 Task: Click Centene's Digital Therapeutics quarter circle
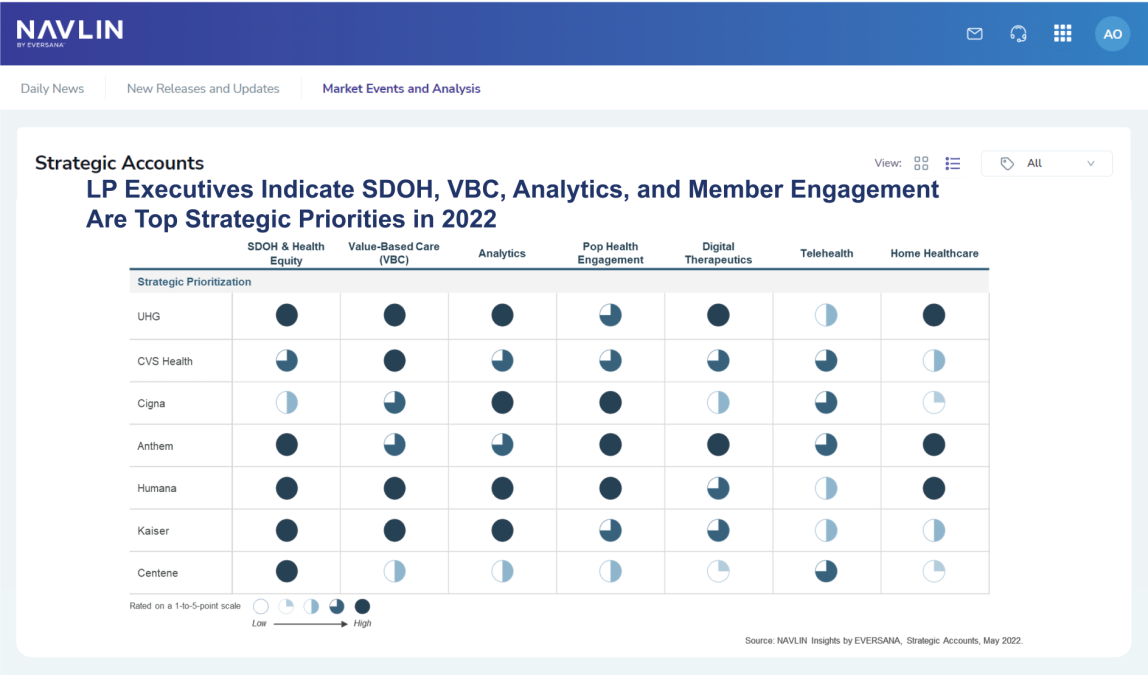click(718, 571)
